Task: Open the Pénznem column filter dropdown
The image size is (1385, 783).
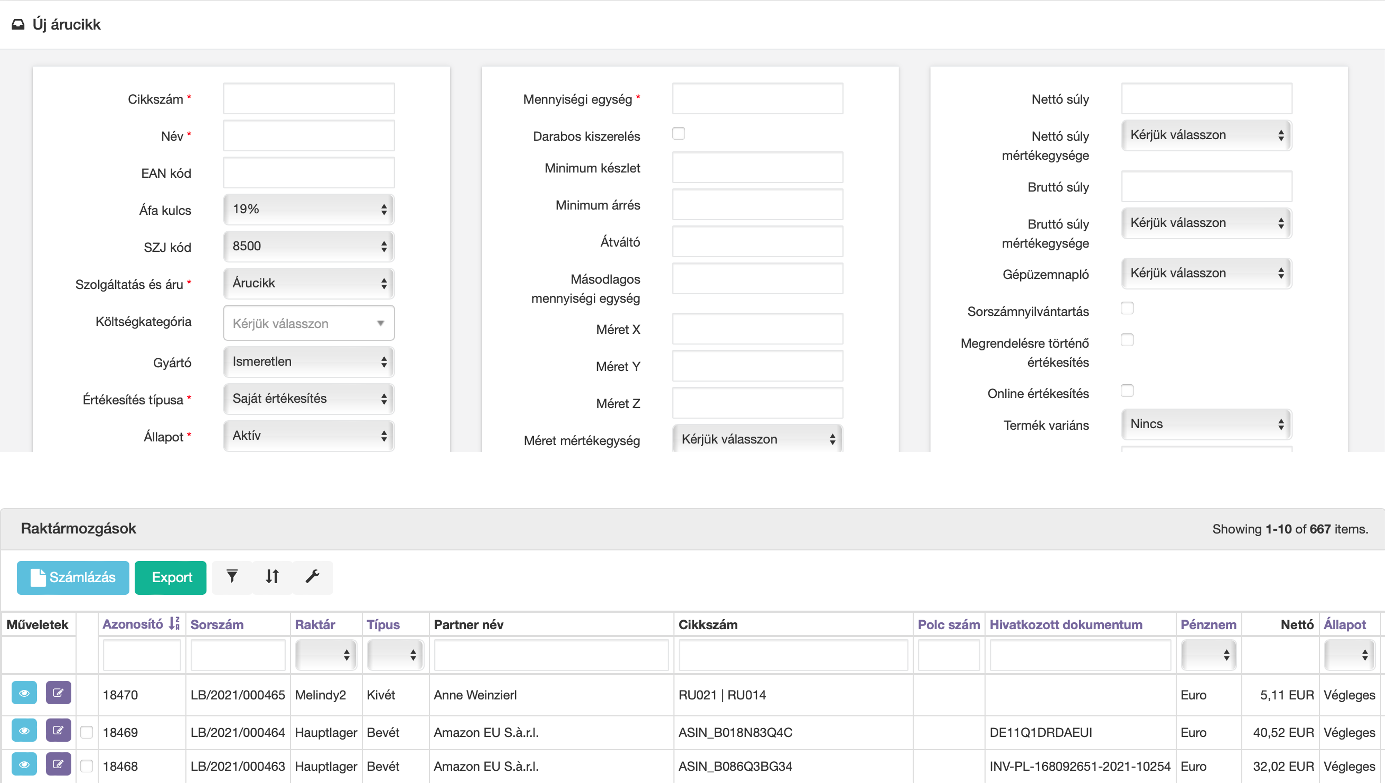Action: (1209, 655)
